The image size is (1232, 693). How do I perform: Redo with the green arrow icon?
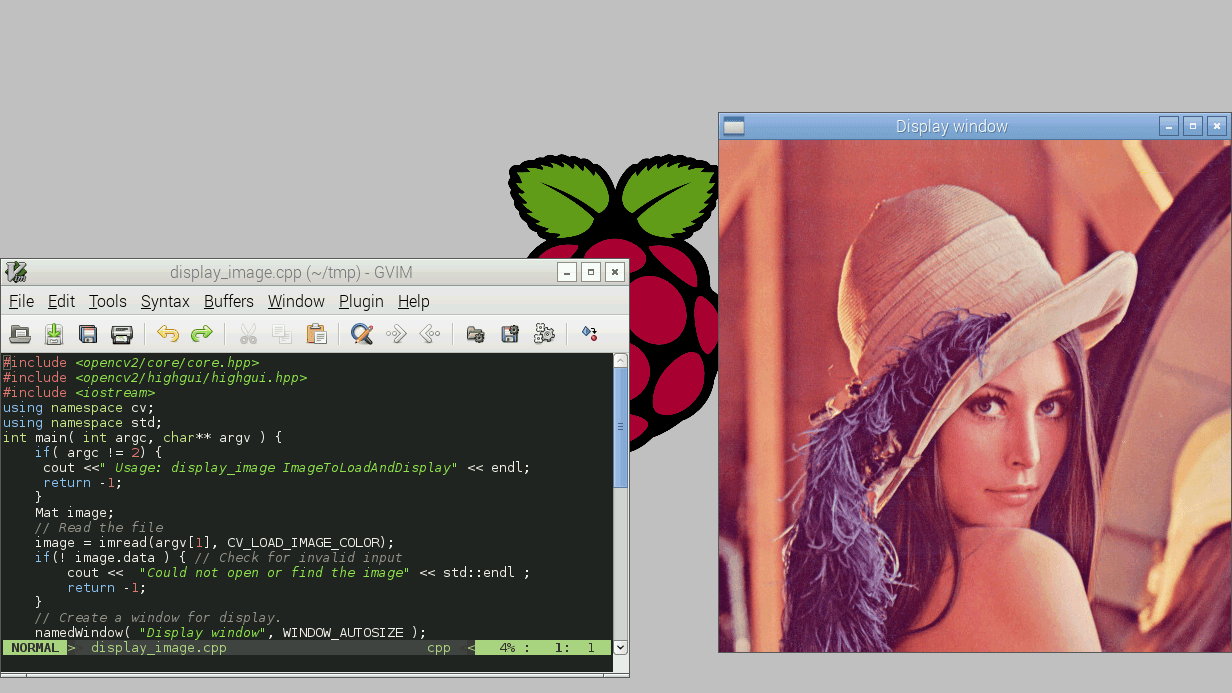[202, 334]
